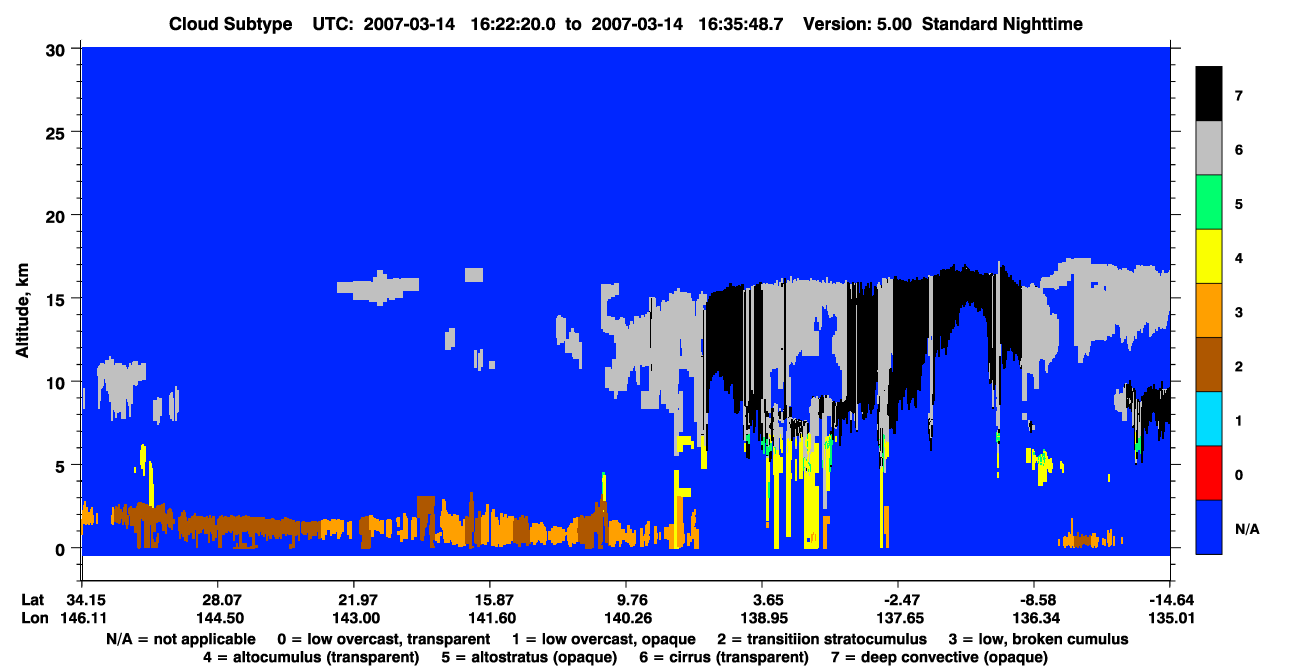Click the black color bar segment labeled 7
This screenshot has height=667, width=1300.
(x=1209, y=94)
